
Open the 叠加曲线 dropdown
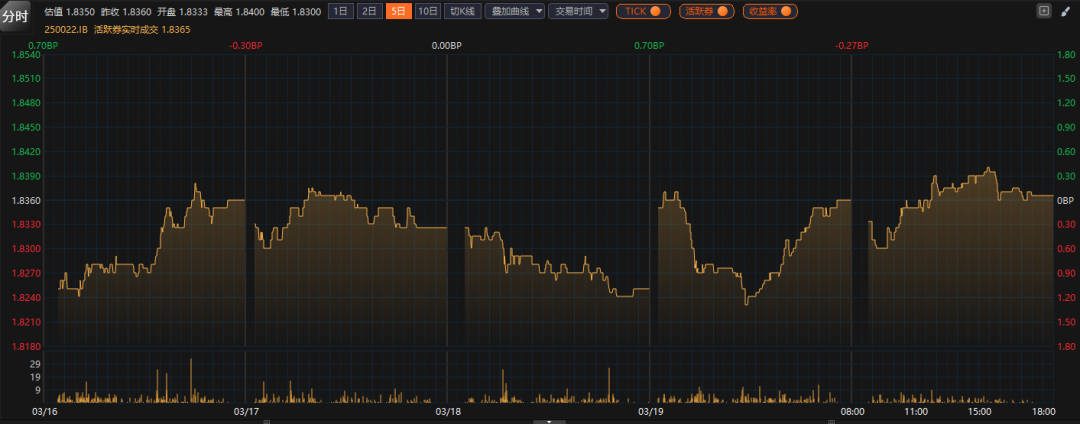[514, 11]
